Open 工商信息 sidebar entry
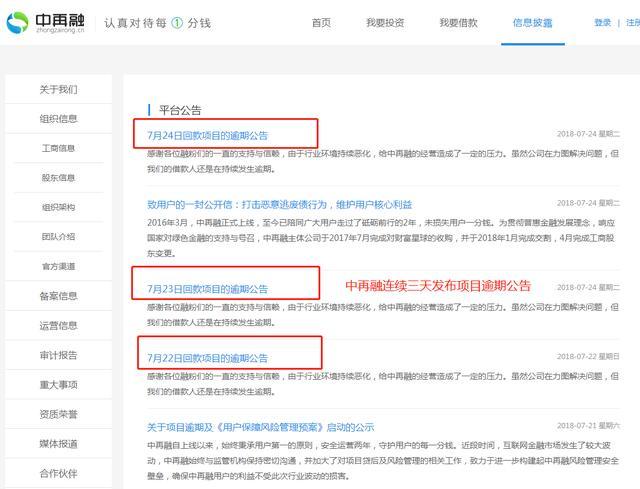The image size is (640, 489). (x=58, y=148)
